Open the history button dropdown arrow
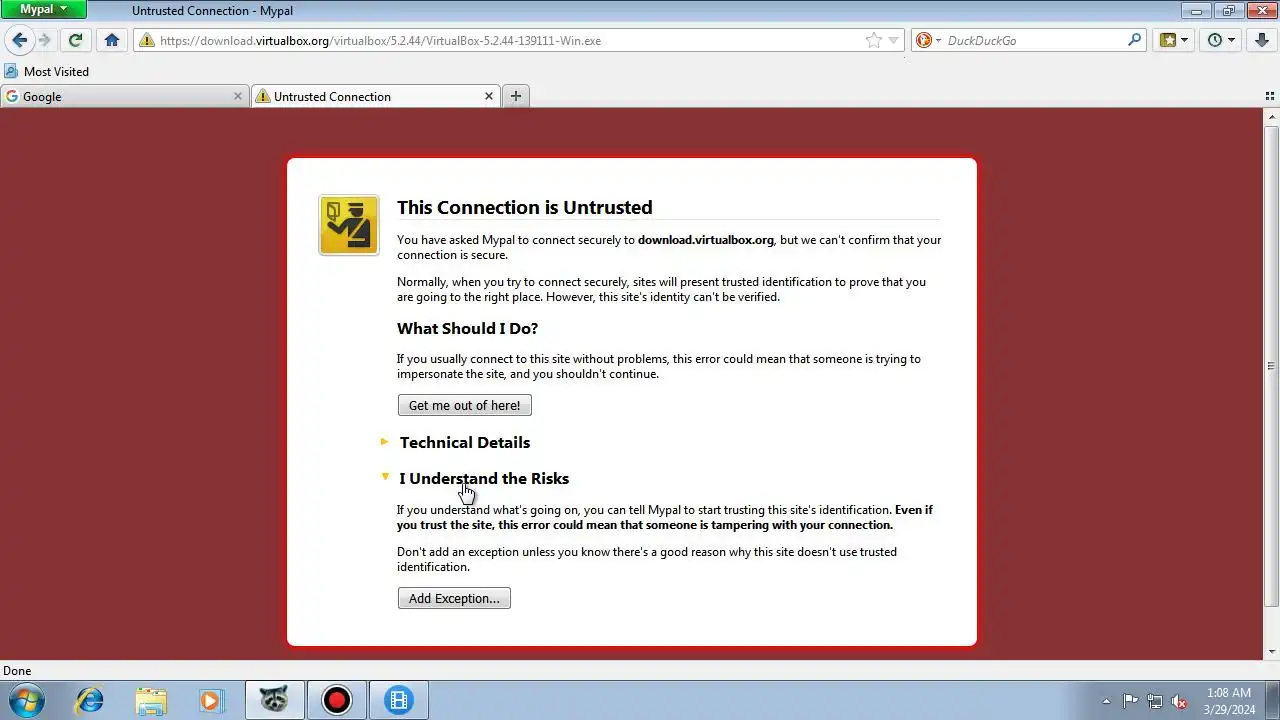The width and height of the screenshot is (1280, 720). pos(1232,40)
